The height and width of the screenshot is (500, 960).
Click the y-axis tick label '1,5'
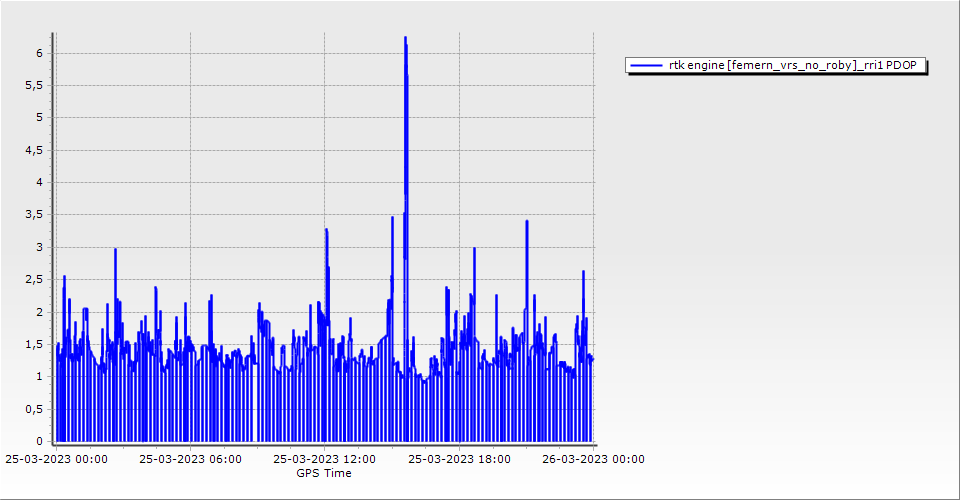click(35, 344)
